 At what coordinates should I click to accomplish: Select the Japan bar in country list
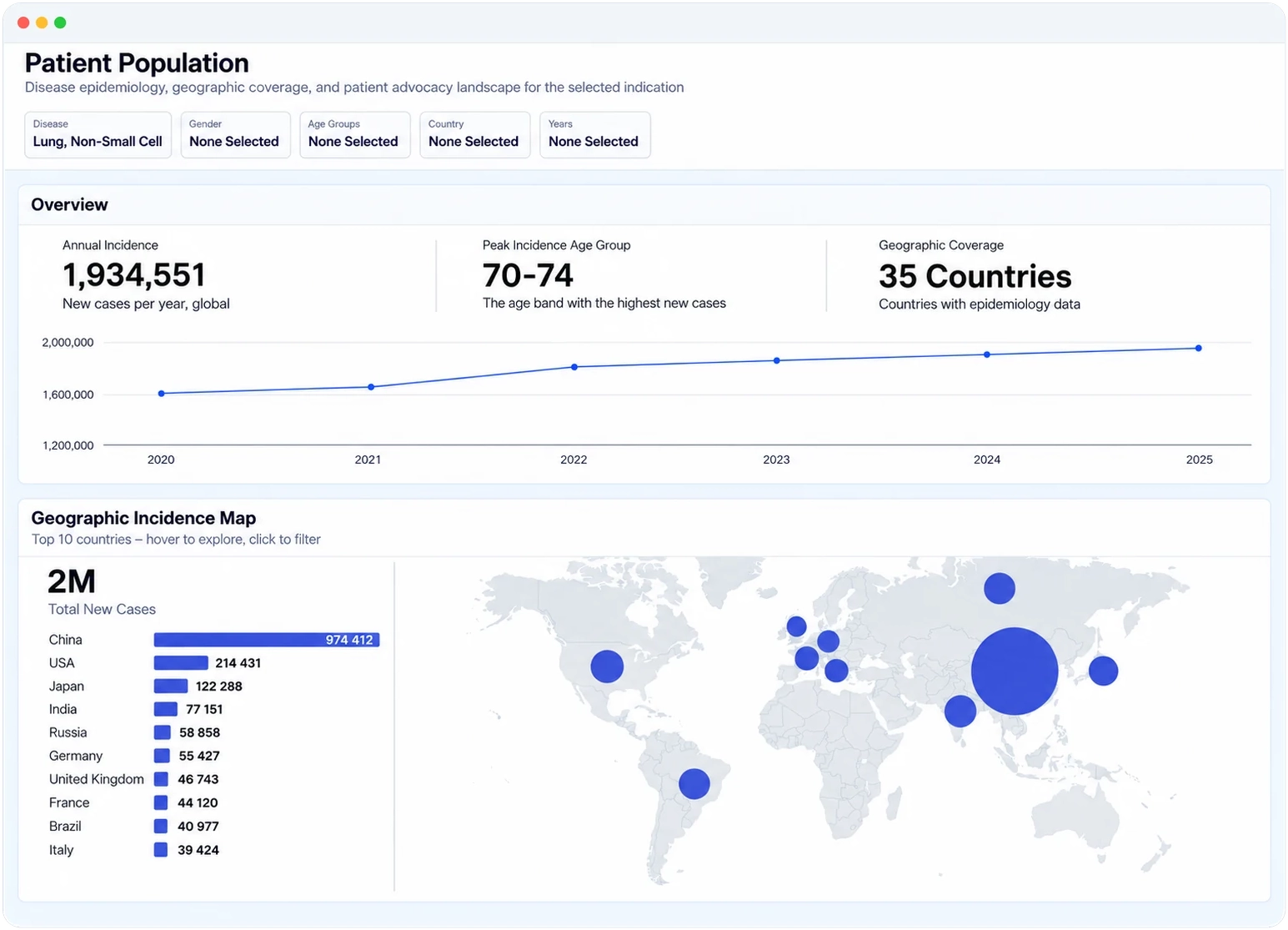171,686
